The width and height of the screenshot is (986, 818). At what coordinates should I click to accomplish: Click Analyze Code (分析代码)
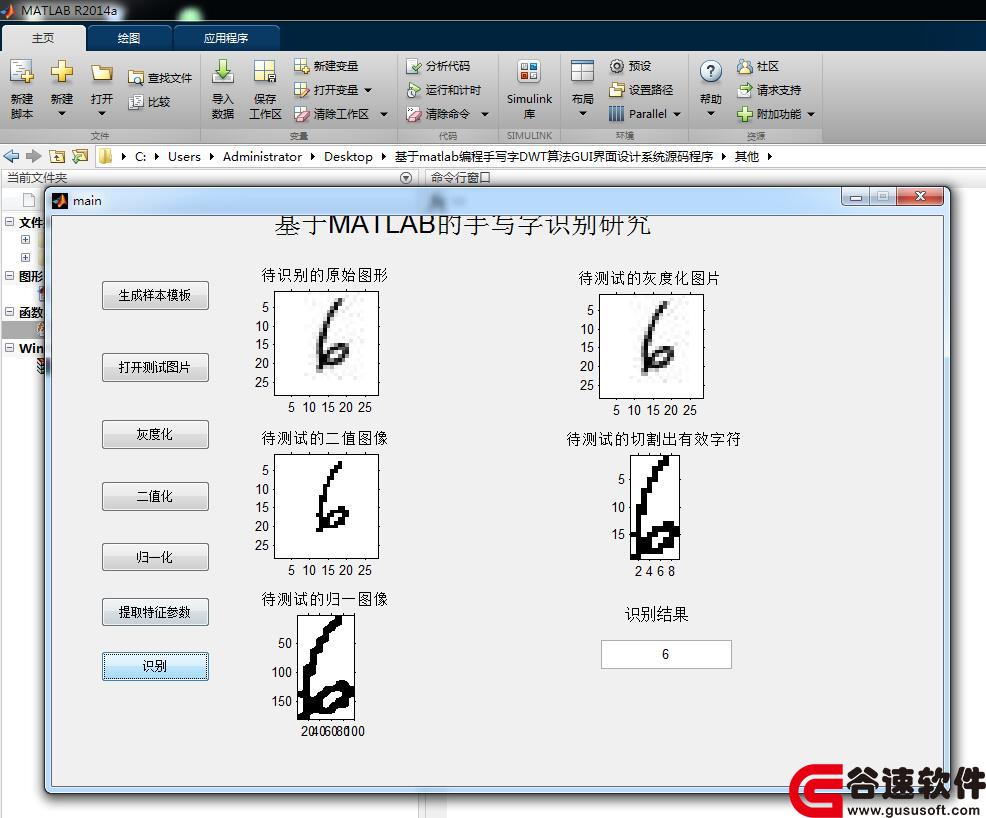tap(438, 66)
